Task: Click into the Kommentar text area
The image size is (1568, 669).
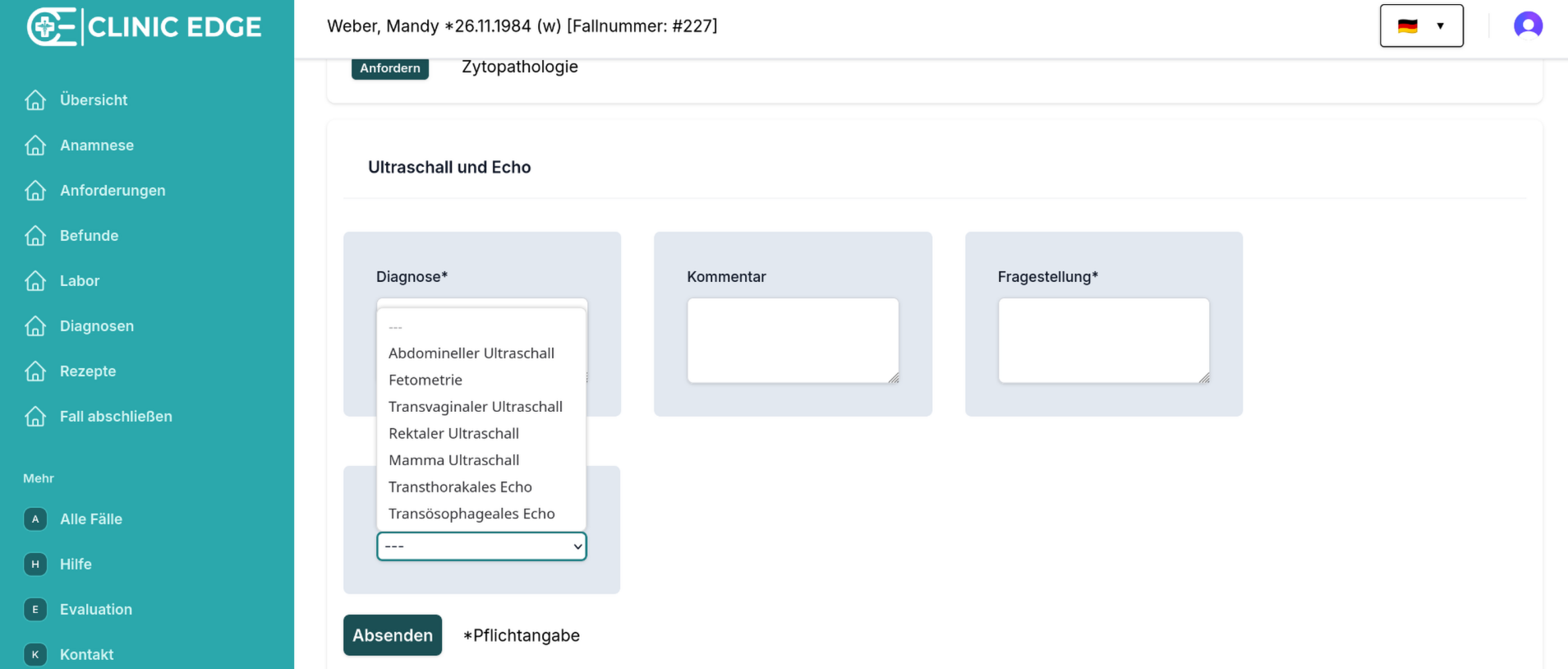Action: pyautogui.click(x=793, y=340)
